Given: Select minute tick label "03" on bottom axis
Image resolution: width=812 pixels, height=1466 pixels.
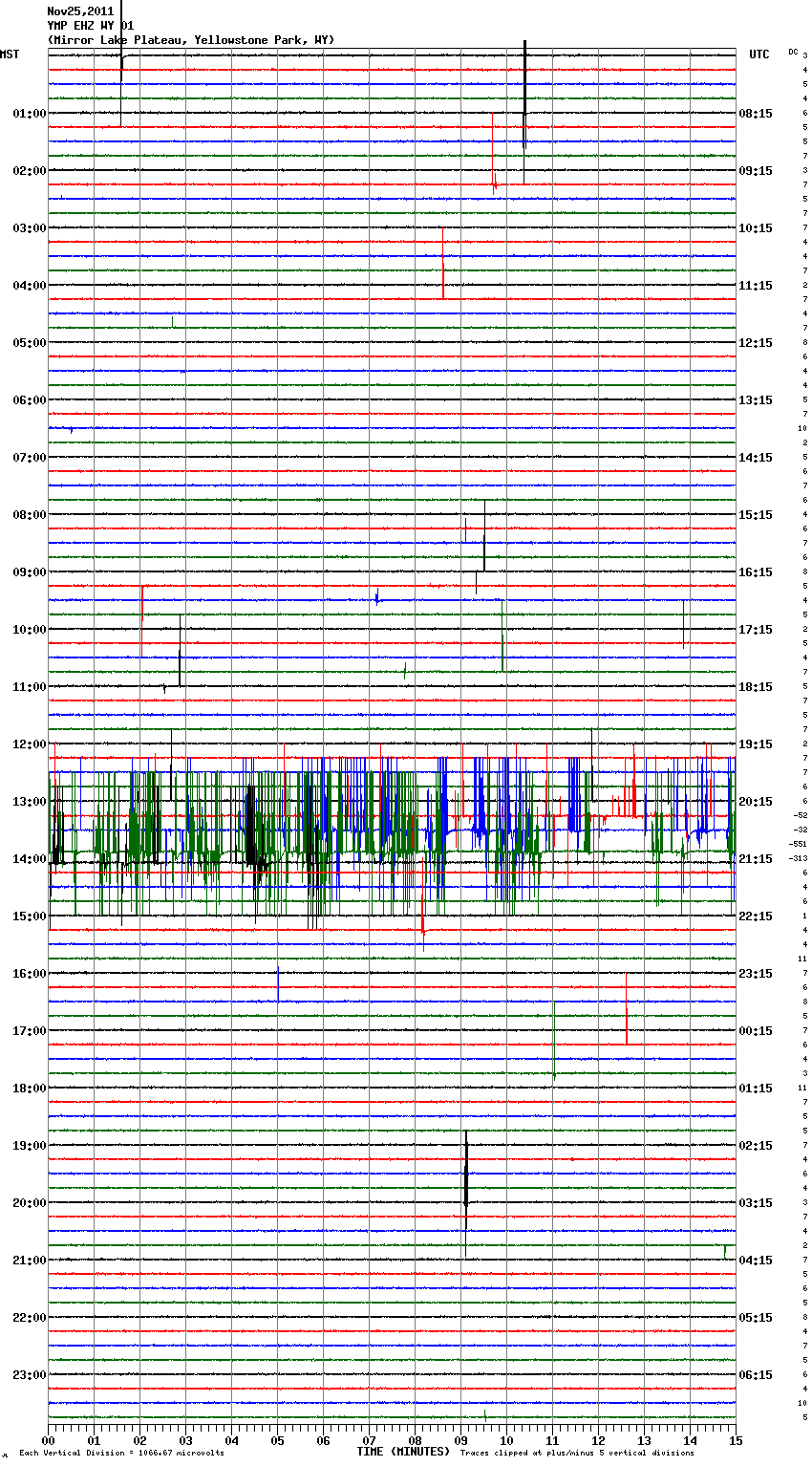Looking at the screenshot, I should click(x=186, y=1440).
